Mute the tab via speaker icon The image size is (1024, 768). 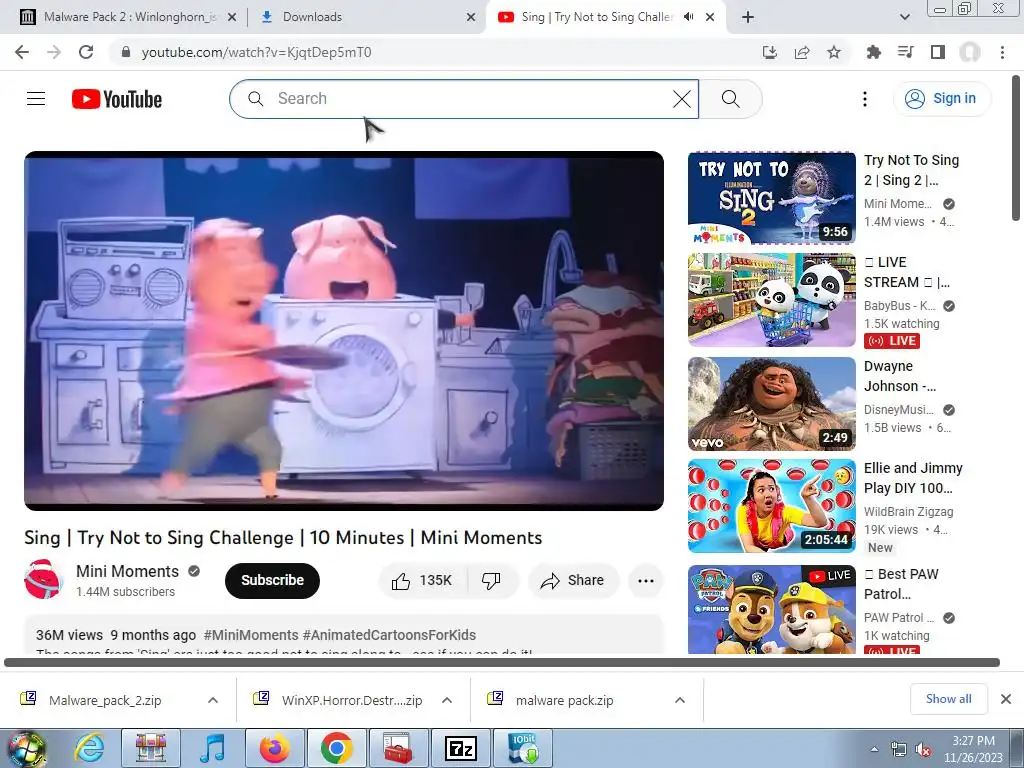pyautogui.click(x=688, y=17)
